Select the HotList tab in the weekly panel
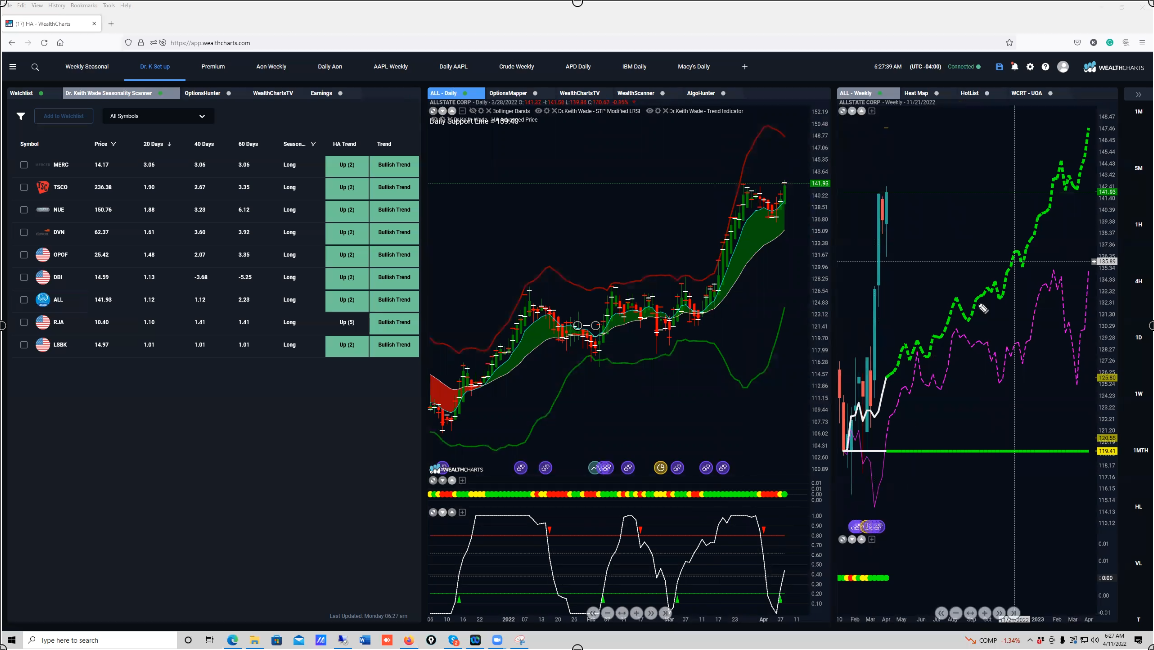 pos(969,93)
